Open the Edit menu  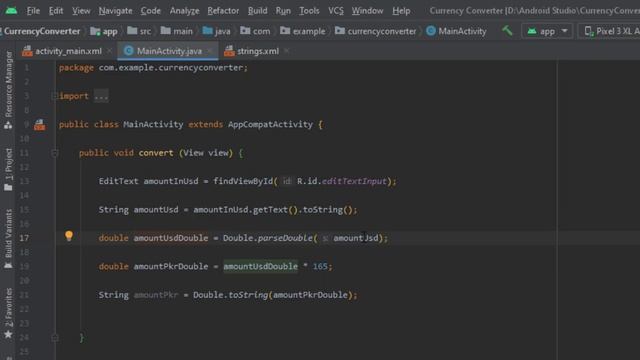tap(56, 11)
